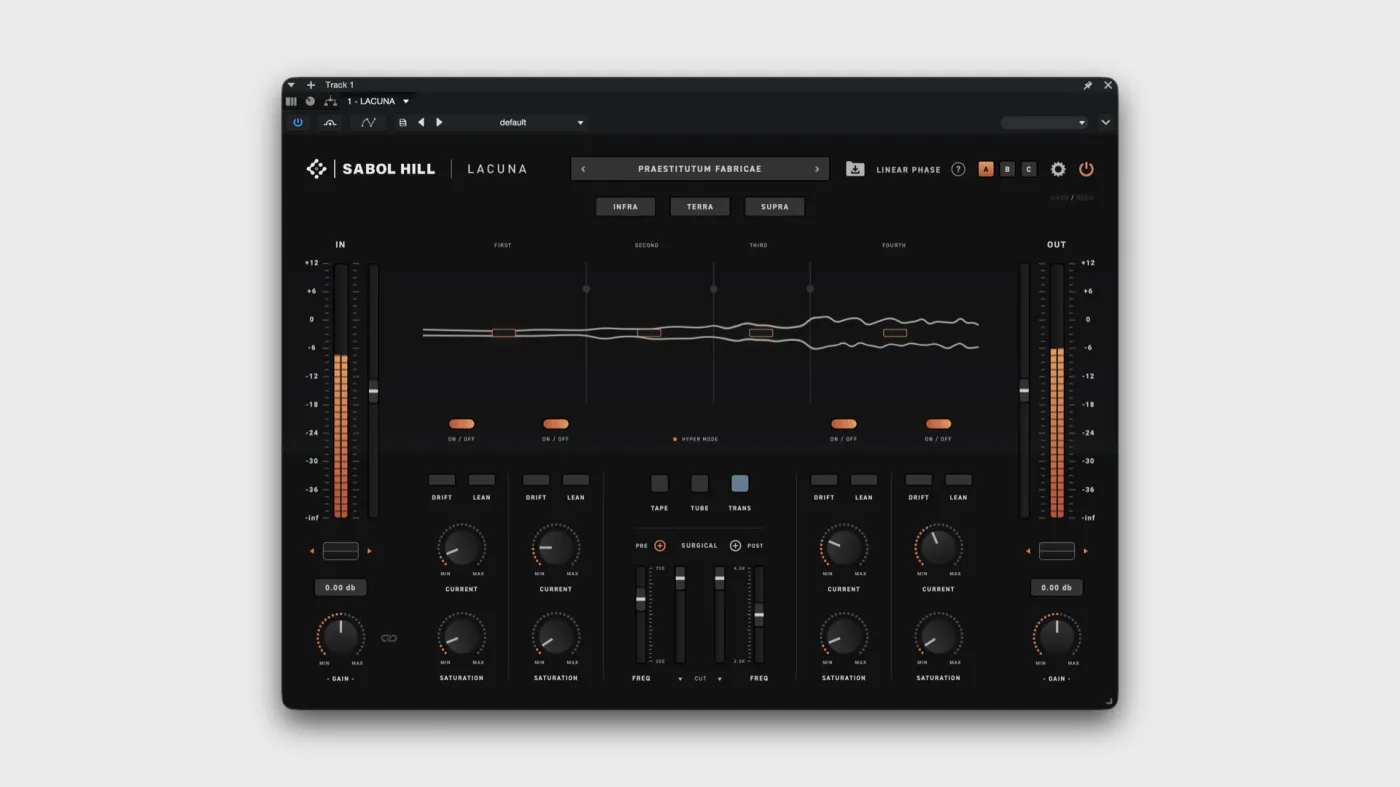Toggle the orange plugin power button
The image size is (1400, 787).
1086,169
